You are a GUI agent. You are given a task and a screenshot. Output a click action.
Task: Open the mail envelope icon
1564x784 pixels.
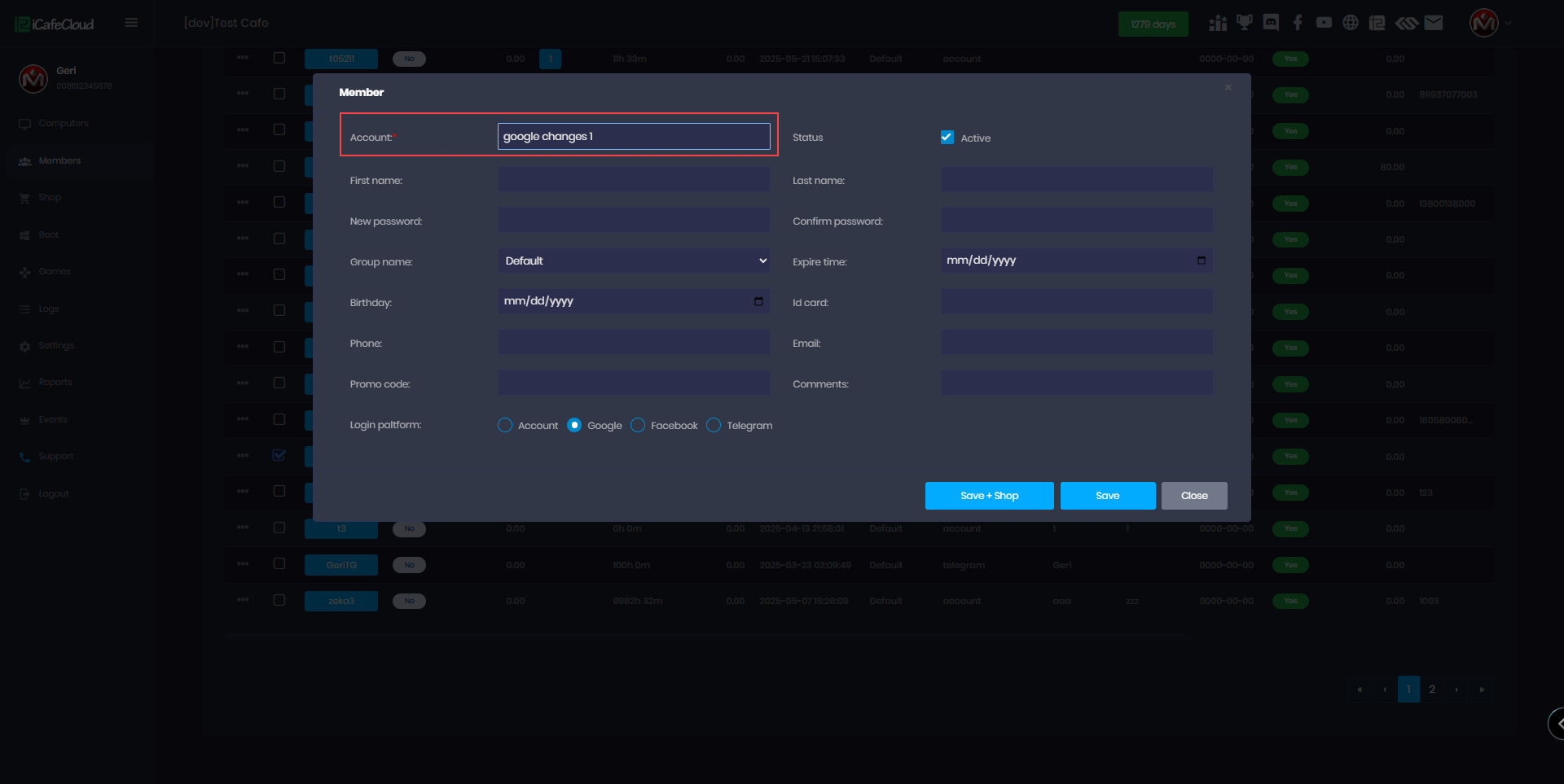(x=1434, y=23)
